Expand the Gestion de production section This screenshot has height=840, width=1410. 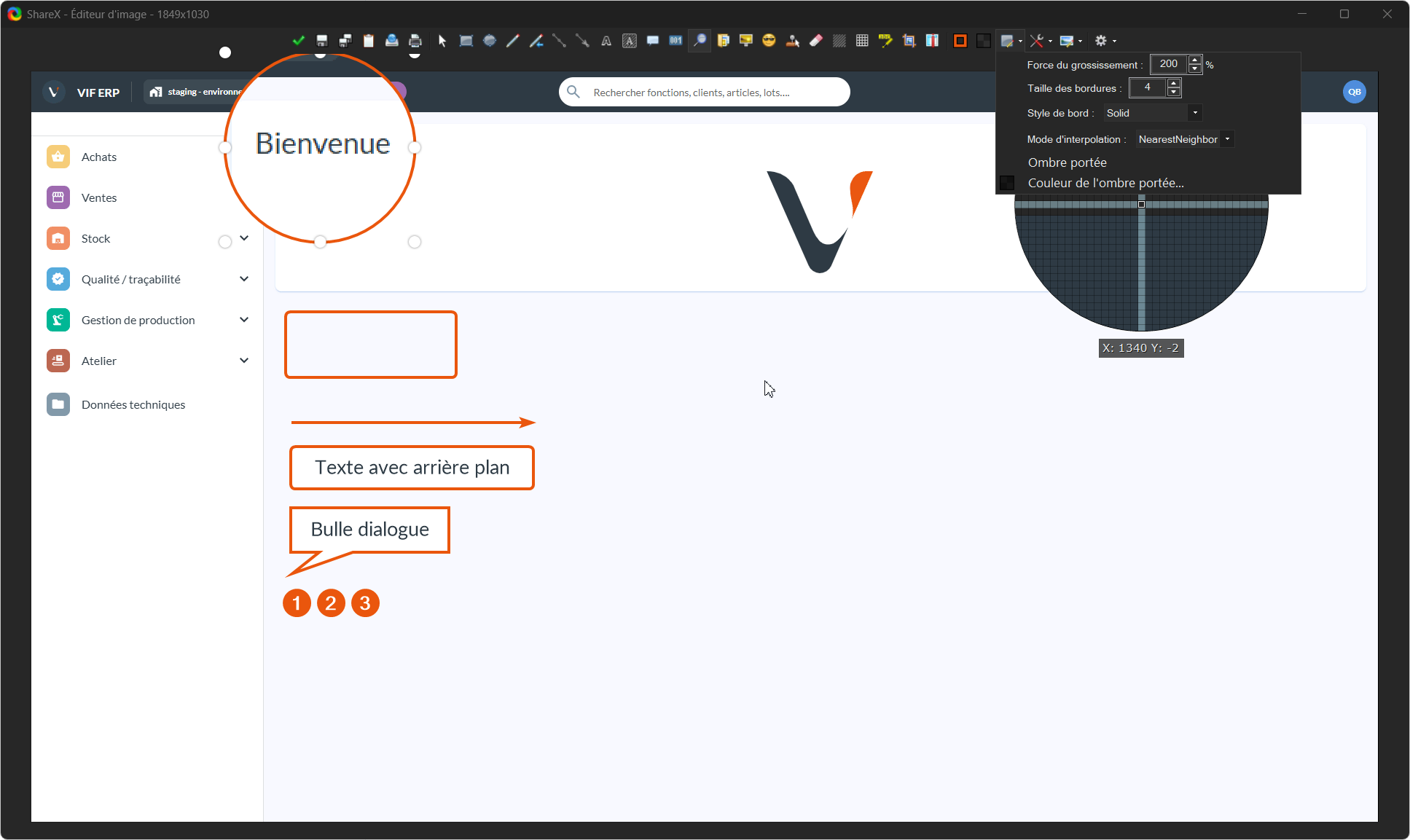click(x=244, y=320)
